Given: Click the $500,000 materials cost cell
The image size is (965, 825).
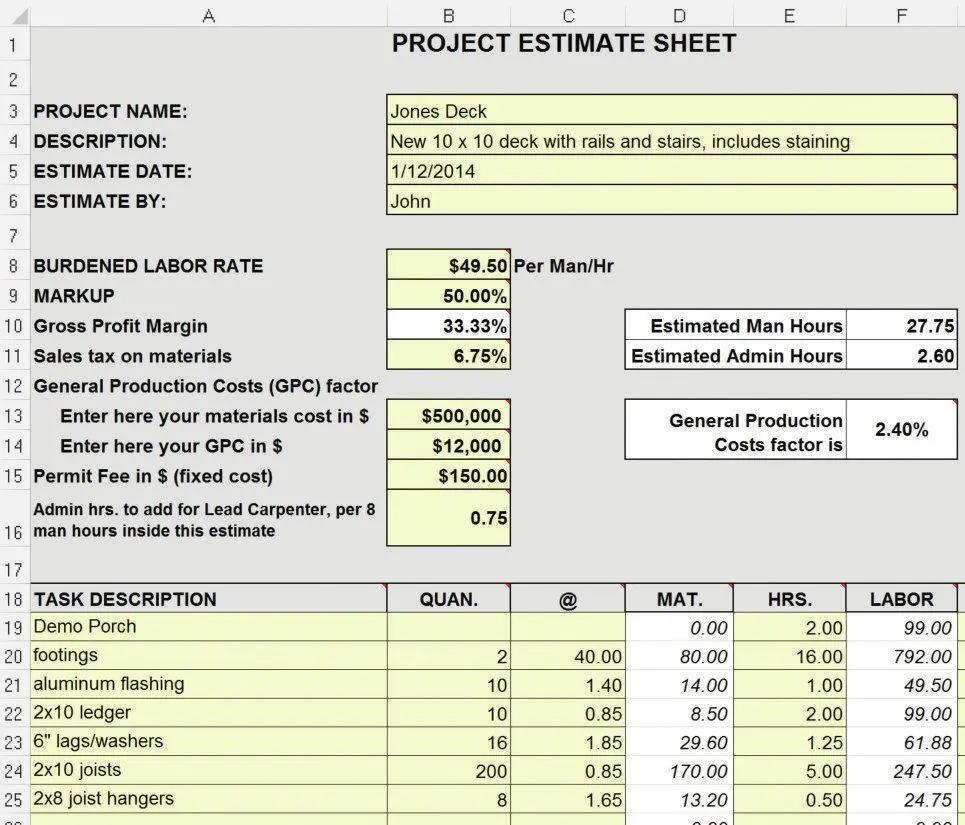Looking at the screenshot, I should click(x=450, y=415).
